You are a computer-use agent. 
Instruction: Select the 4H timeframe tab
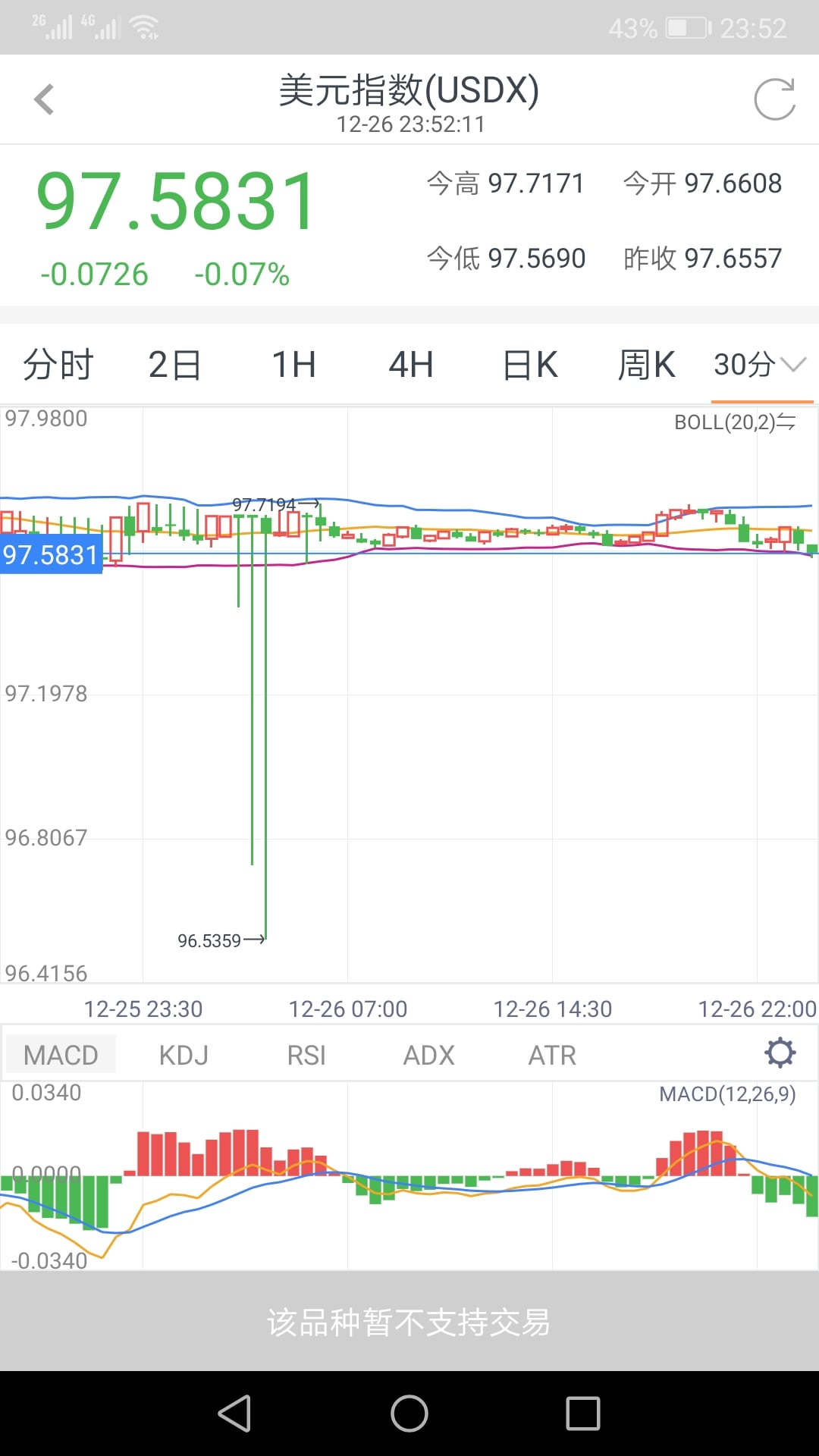(x=411, y=365)
